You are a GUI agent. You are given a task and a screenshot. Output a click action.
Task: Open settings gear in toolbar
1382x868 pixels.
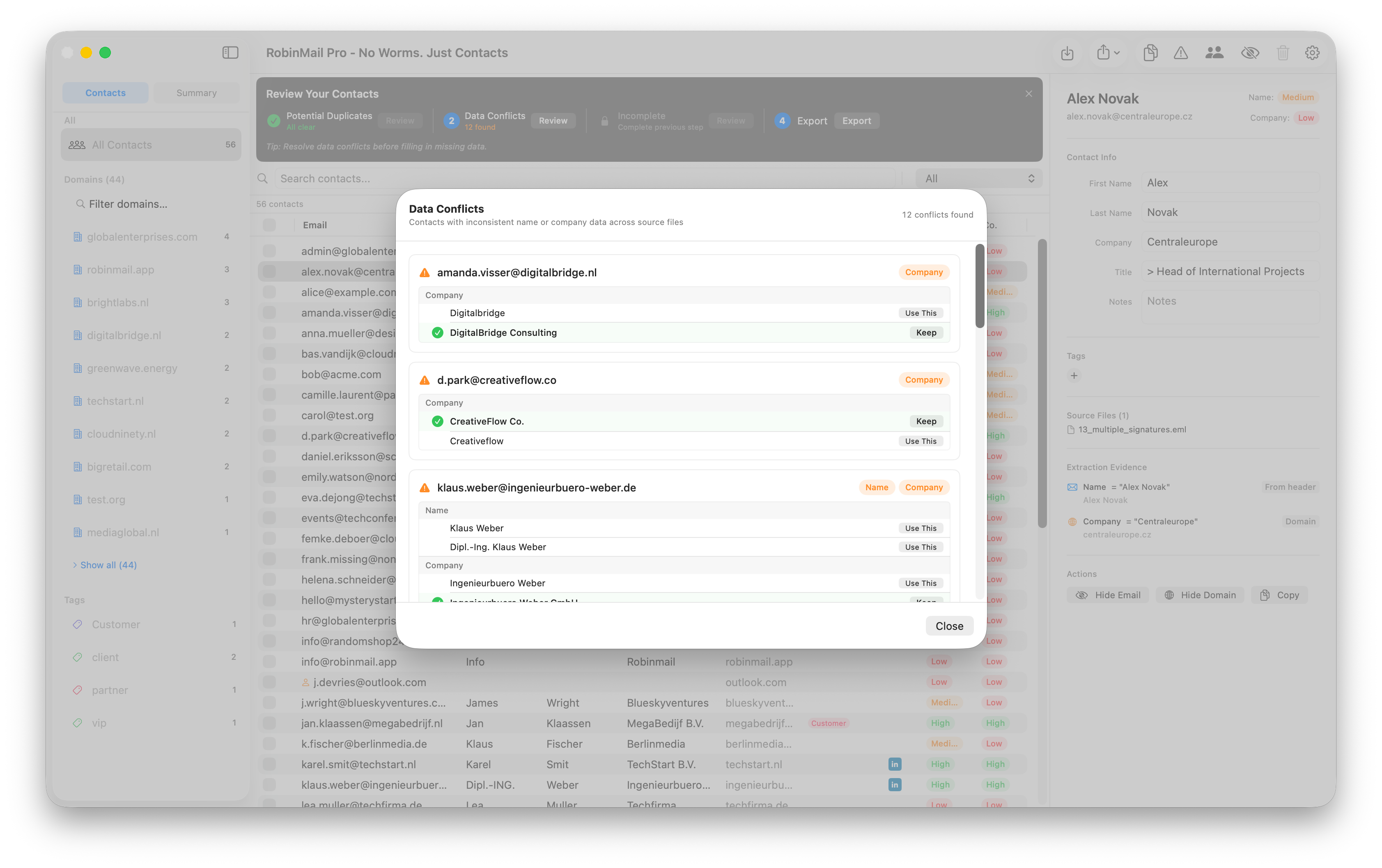coord(1312,53)
